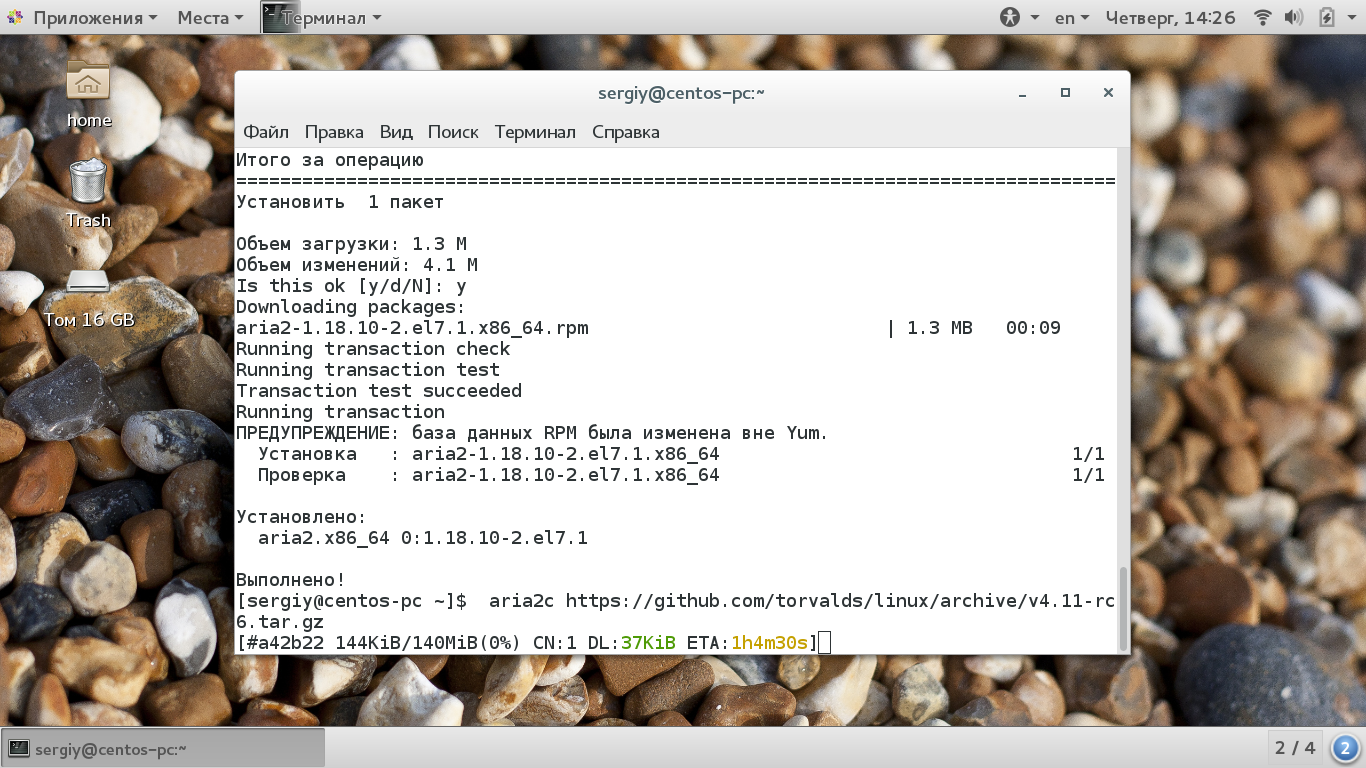This screenshot has width=1366, height=768.
Task: Click the terminal title bar sergiy@centos-pc:~
Action: (681, 93)
